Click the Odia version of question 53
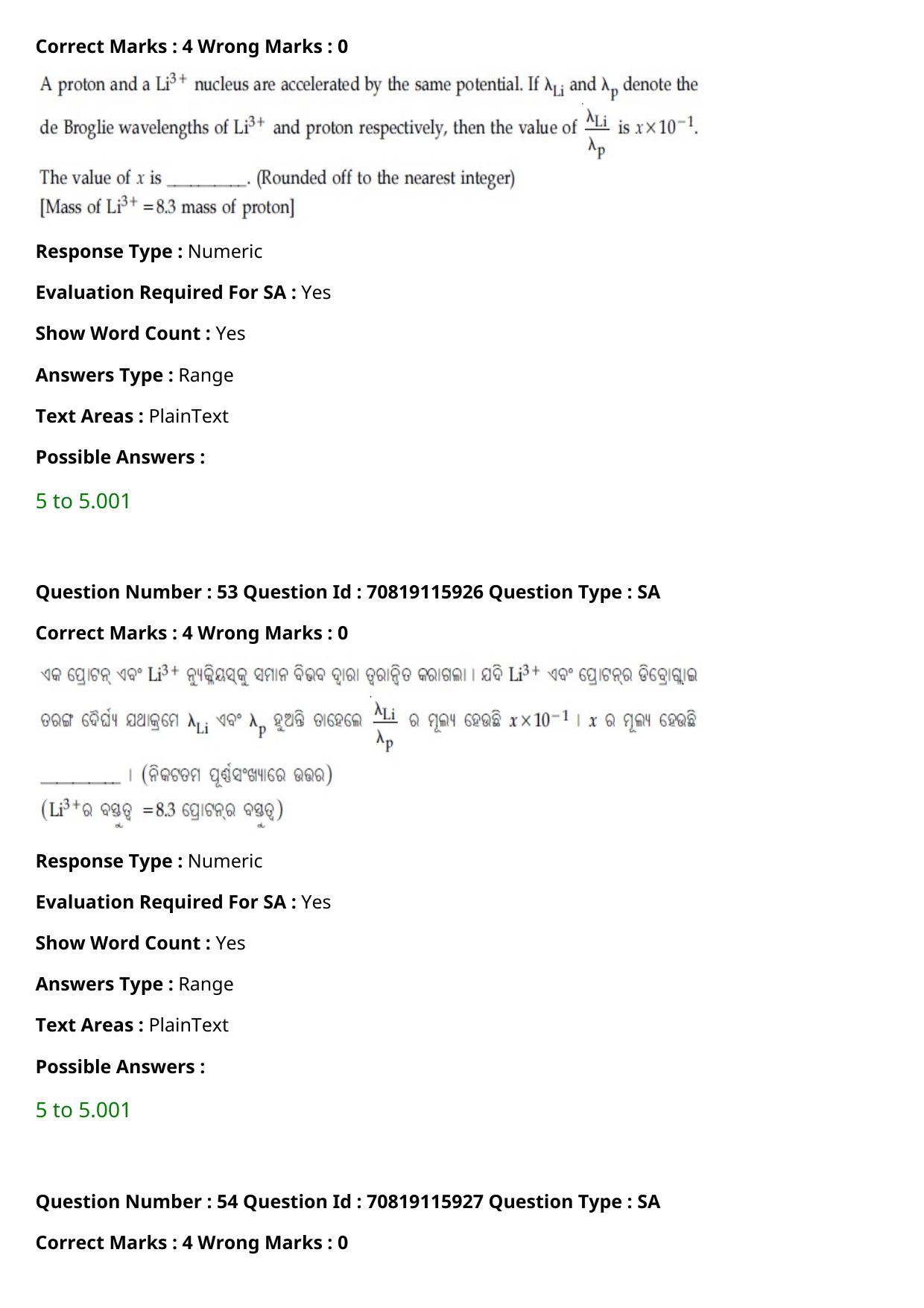The width and height of the screenshot is (924, 1308). tap(369, 744)
